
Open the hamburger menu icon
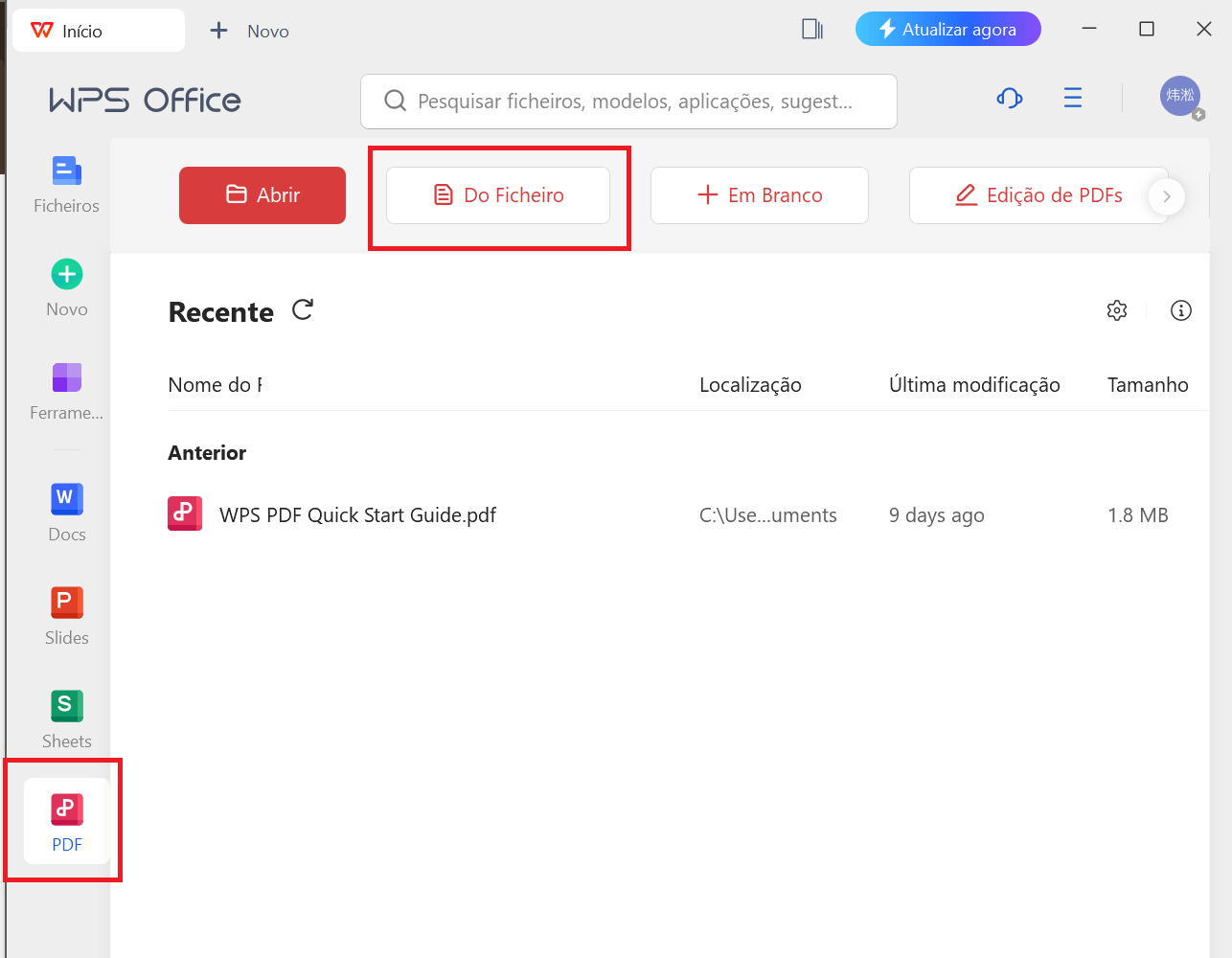click(1073, 98)
